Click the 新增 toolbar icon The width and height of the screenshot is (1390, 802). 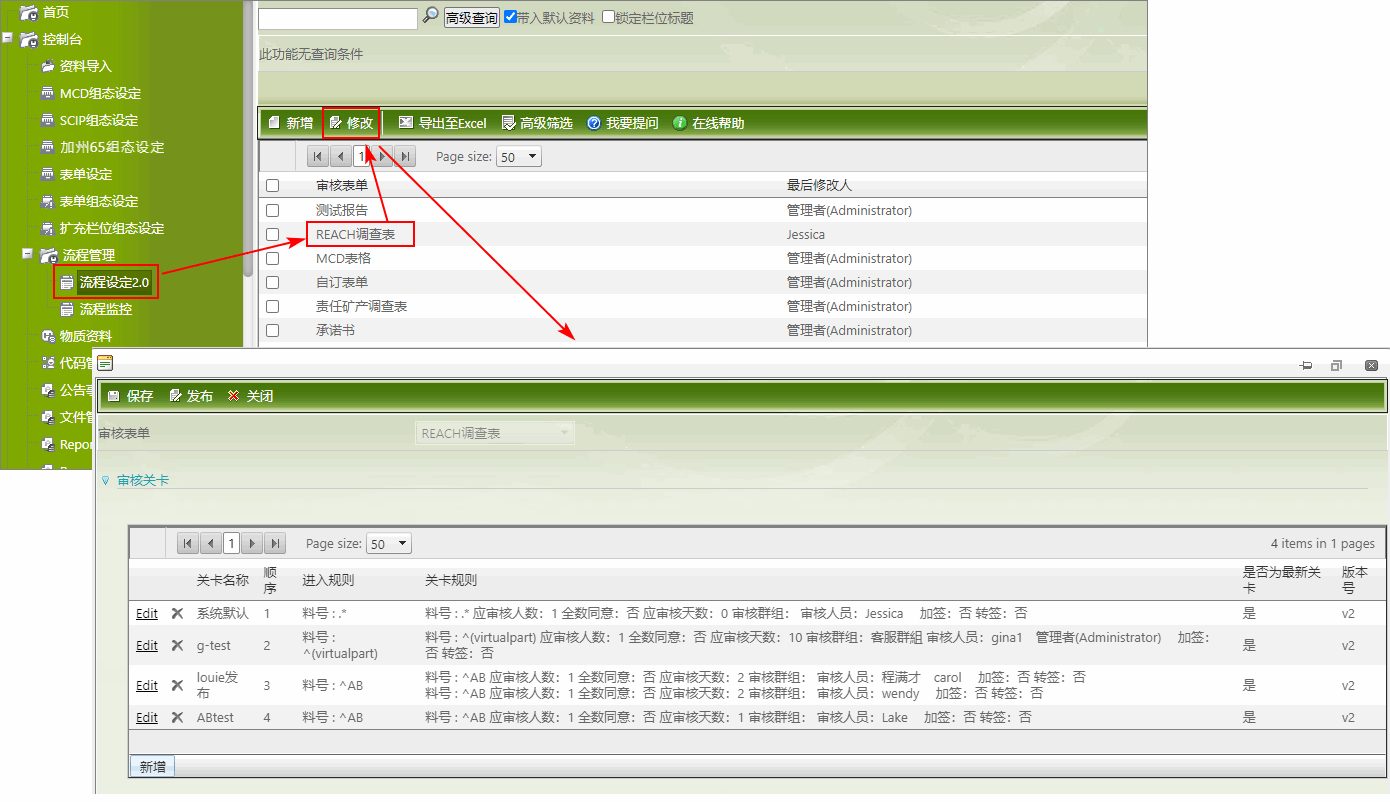[273, 123]
